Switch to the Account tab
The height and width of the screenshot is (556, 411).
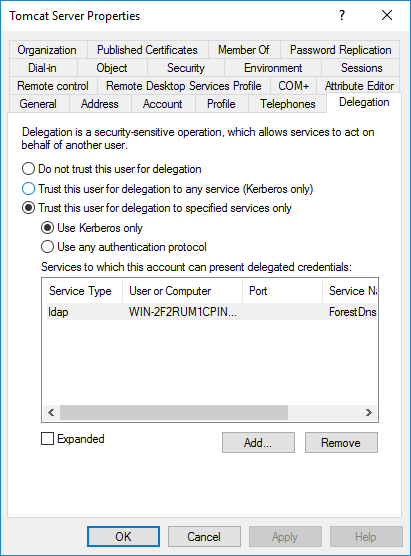[162, 104]
